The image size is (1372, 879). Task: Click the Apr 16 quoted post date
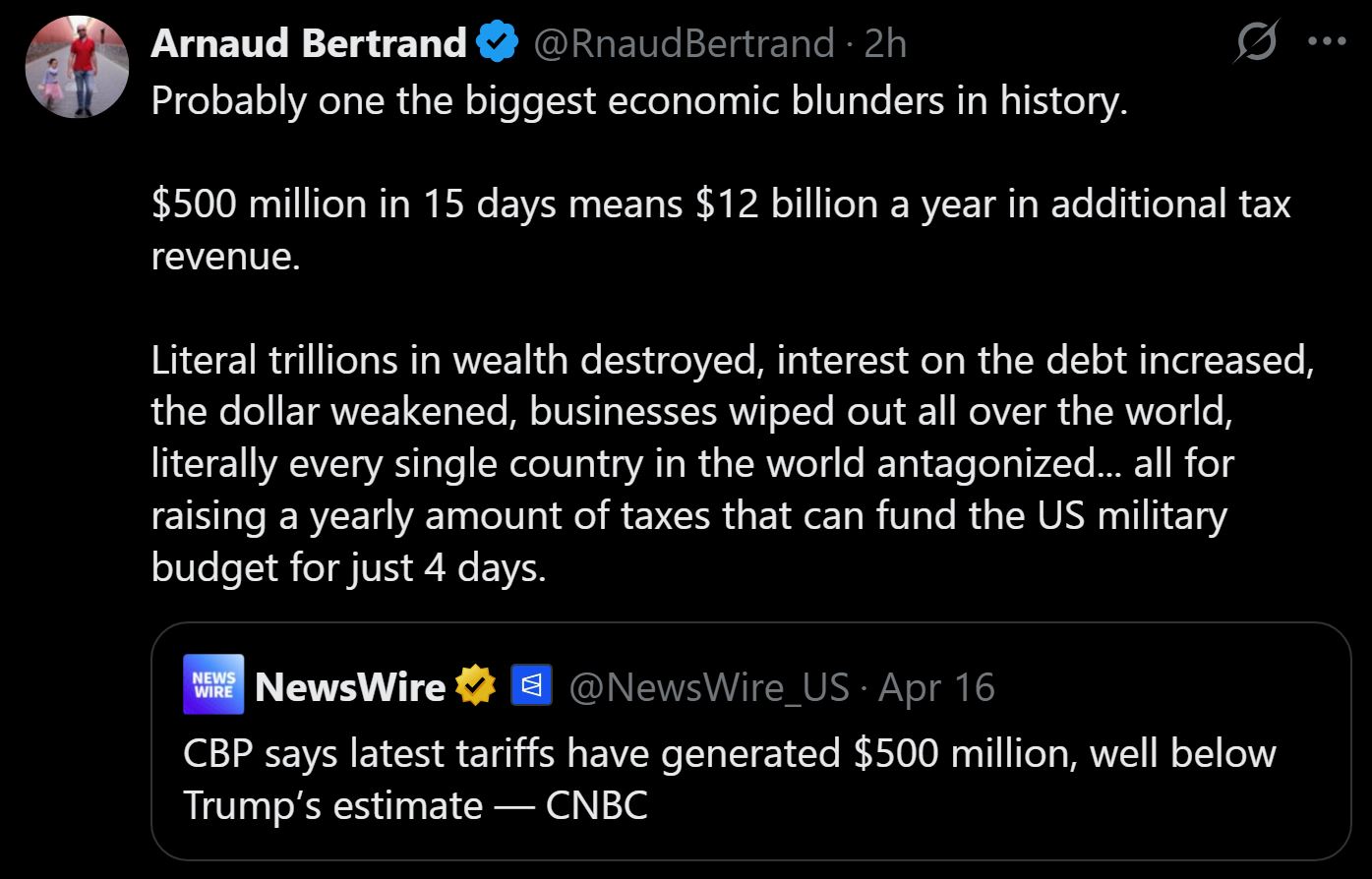tap(936, 686)
